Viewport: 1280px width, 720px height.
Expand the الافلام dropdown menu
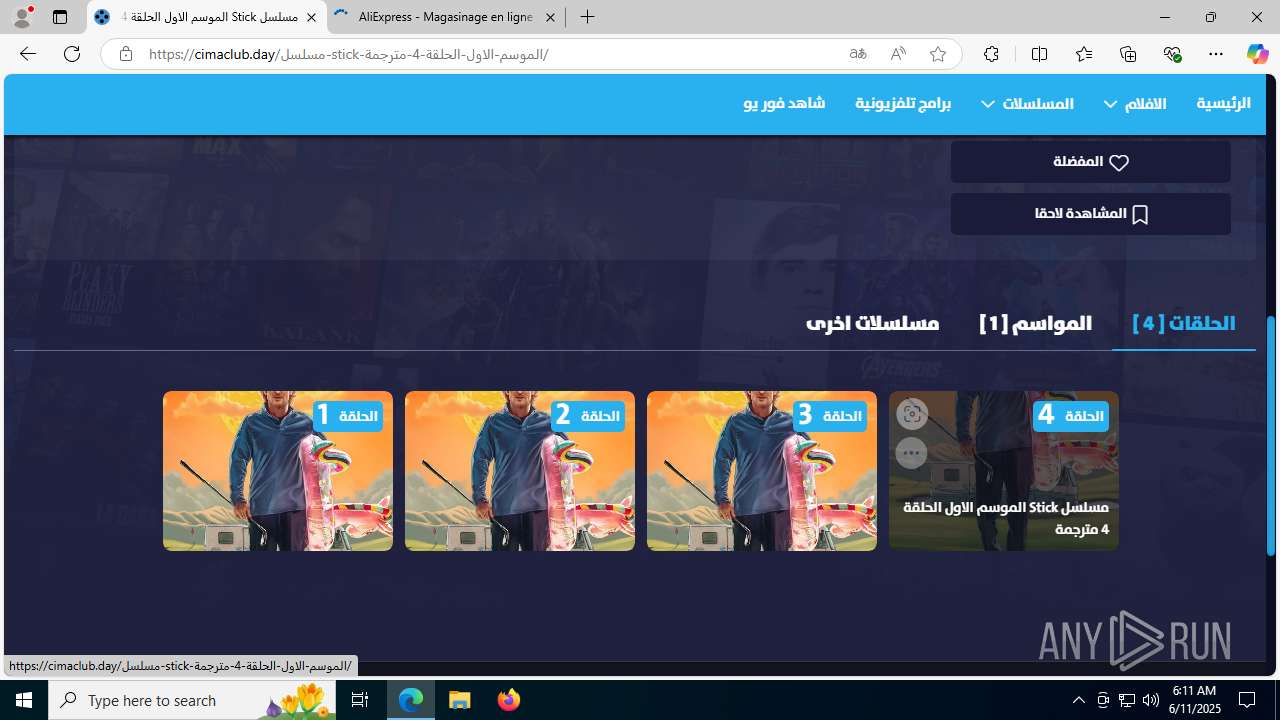click(x=1135, y=104)
